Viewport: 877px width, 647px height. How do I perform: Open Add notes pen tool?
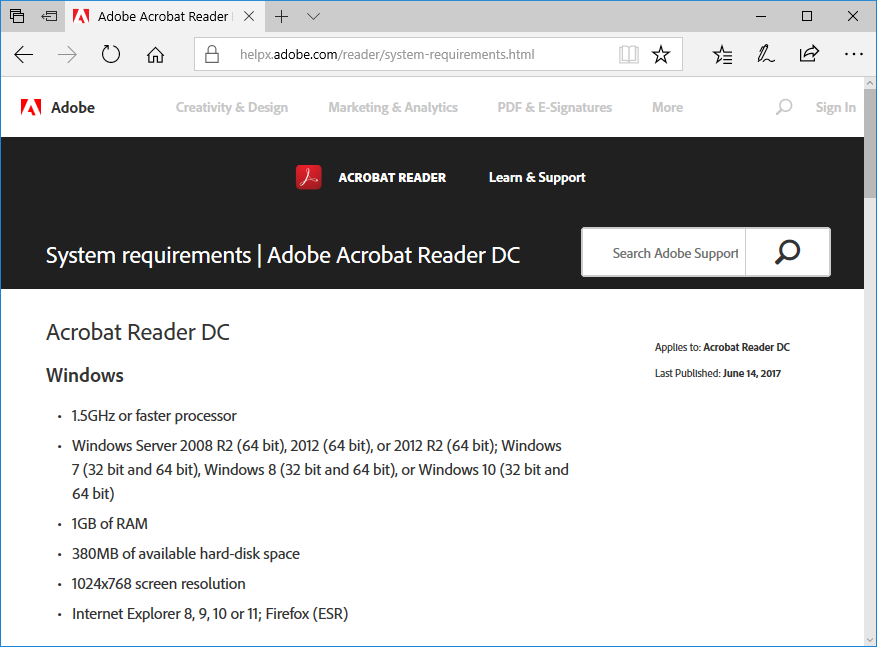pos(766,54)
